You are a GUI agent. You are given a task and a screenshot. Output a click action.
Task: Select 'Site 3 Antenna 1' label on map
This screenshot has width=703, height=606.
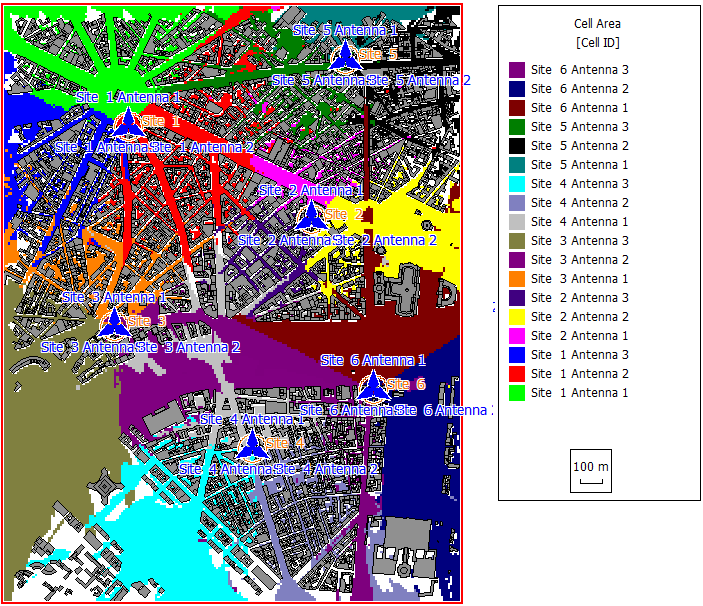tap(113, 297)
